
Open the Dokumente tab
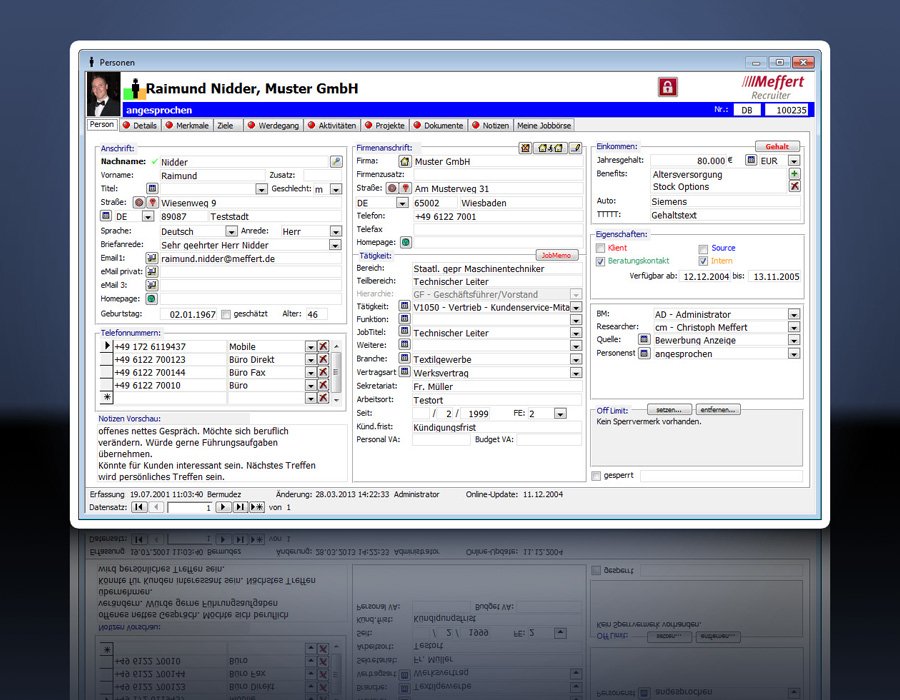tap(439, 125)
